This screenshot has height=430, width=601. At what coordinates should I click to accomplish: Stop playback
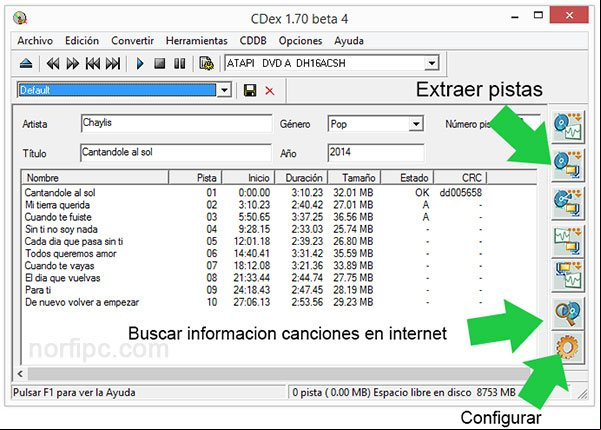tap(160, 64)
